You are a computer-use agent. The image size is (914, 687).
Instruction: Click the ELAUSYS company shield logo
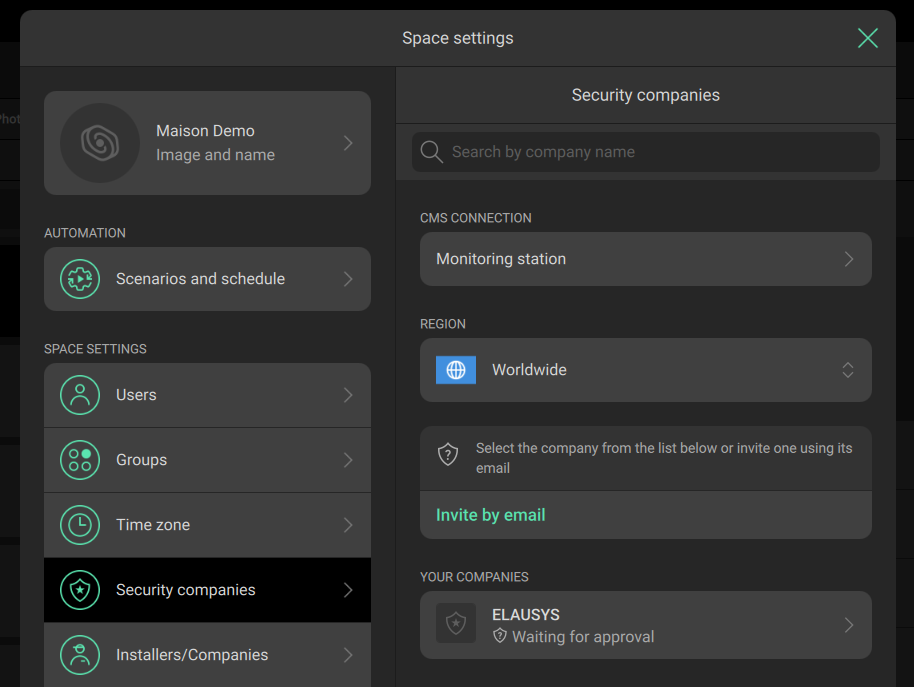coord(456,623)
